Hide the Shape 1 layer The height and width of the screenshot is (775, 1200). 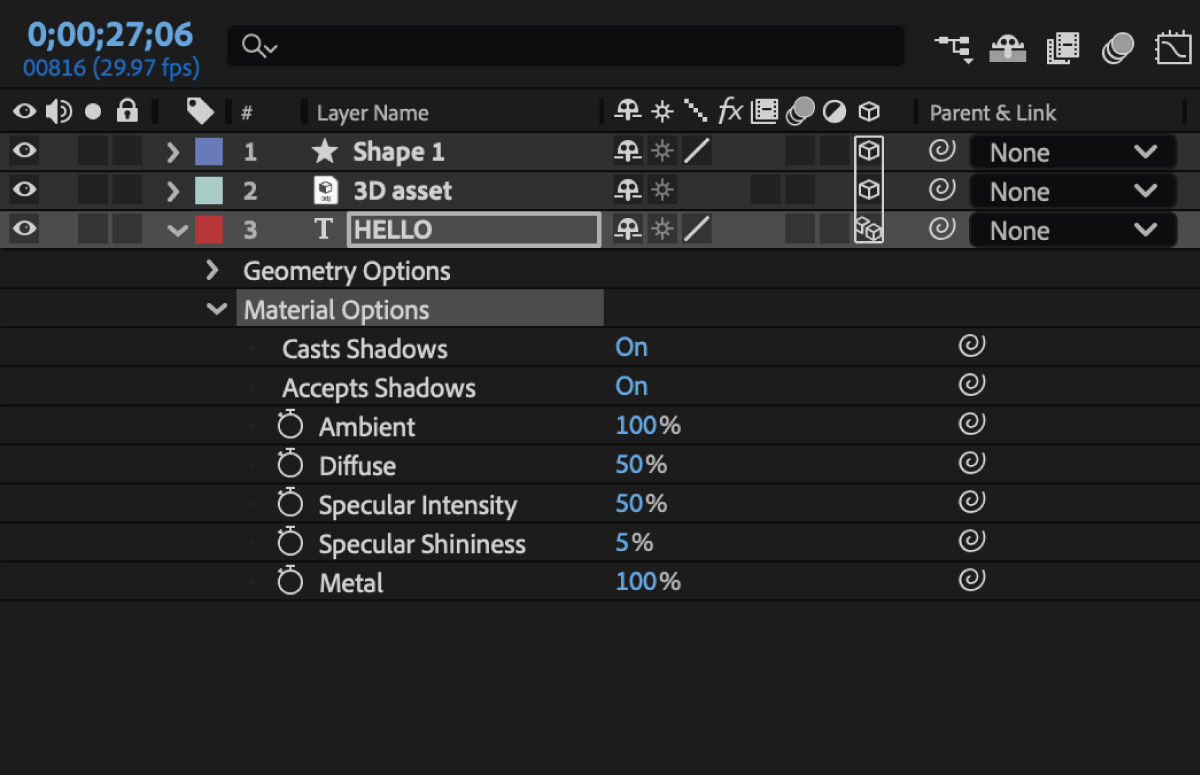tap(23, 151)
